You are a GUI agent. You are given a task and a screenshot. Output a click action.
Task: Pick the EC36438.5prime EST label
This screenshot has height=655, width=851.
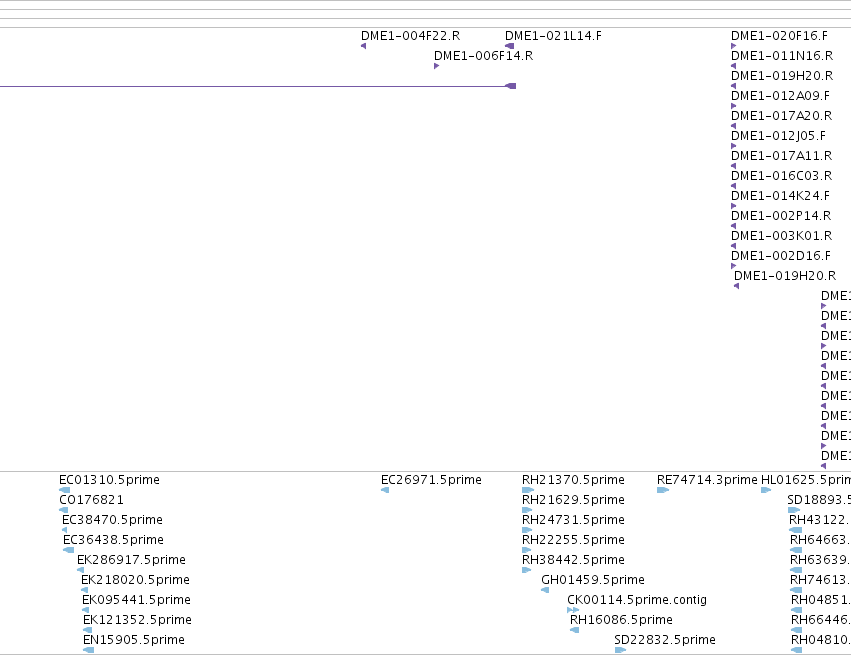[113, 540]
